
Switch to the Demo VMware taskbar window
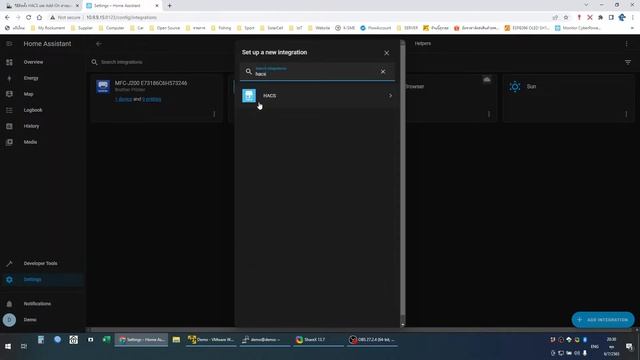[211, 340]
